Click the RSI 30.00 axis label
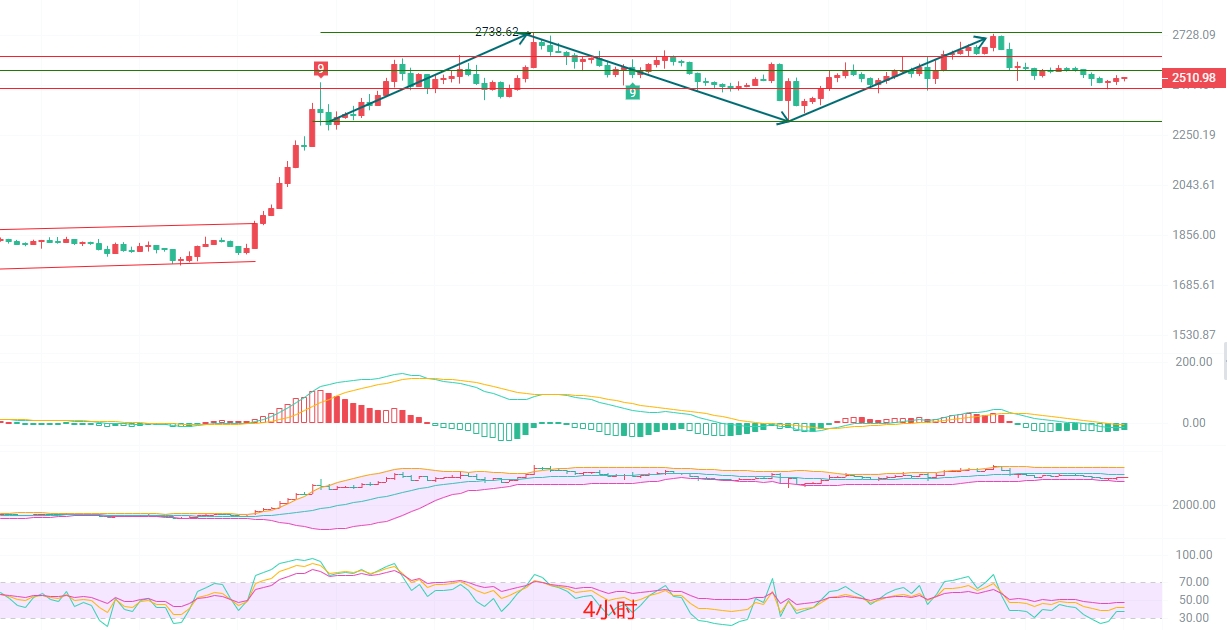Screen dimensions: 1227x630 (1194, 618)
